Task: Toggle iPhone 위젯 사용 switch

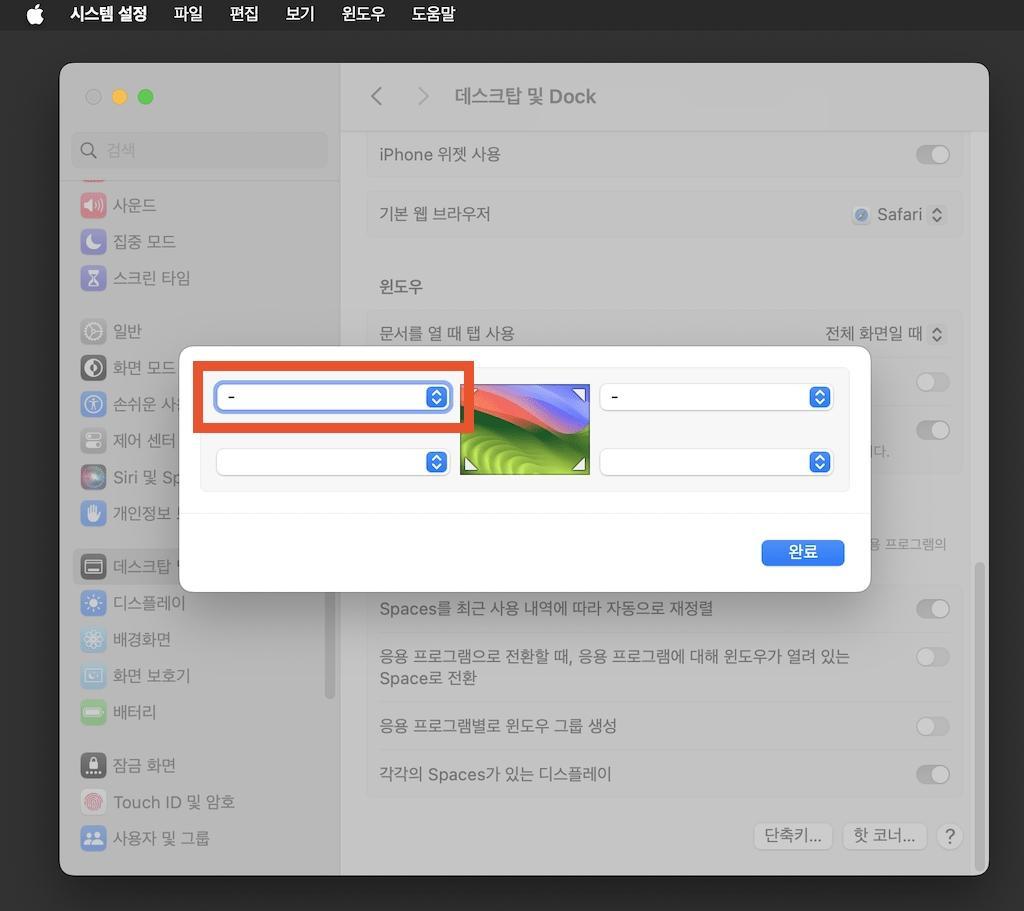Action: point(933,155)
